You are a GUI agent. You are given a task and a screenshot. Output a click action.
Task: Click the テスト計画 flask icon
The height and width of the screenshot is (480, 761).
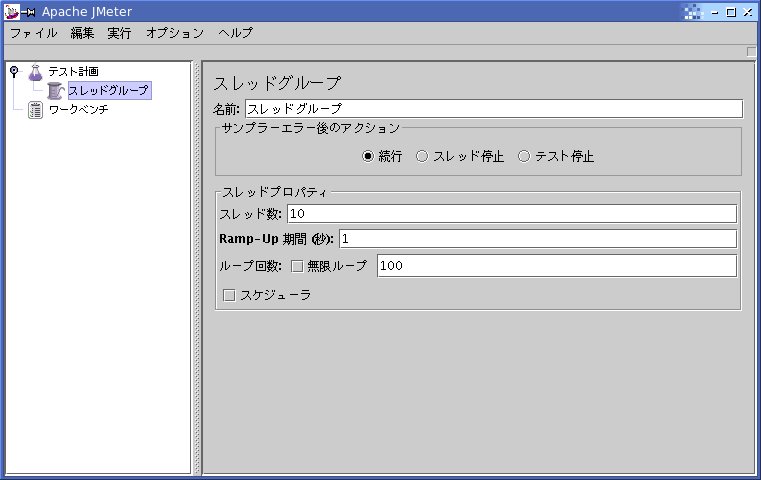[35, 72]
